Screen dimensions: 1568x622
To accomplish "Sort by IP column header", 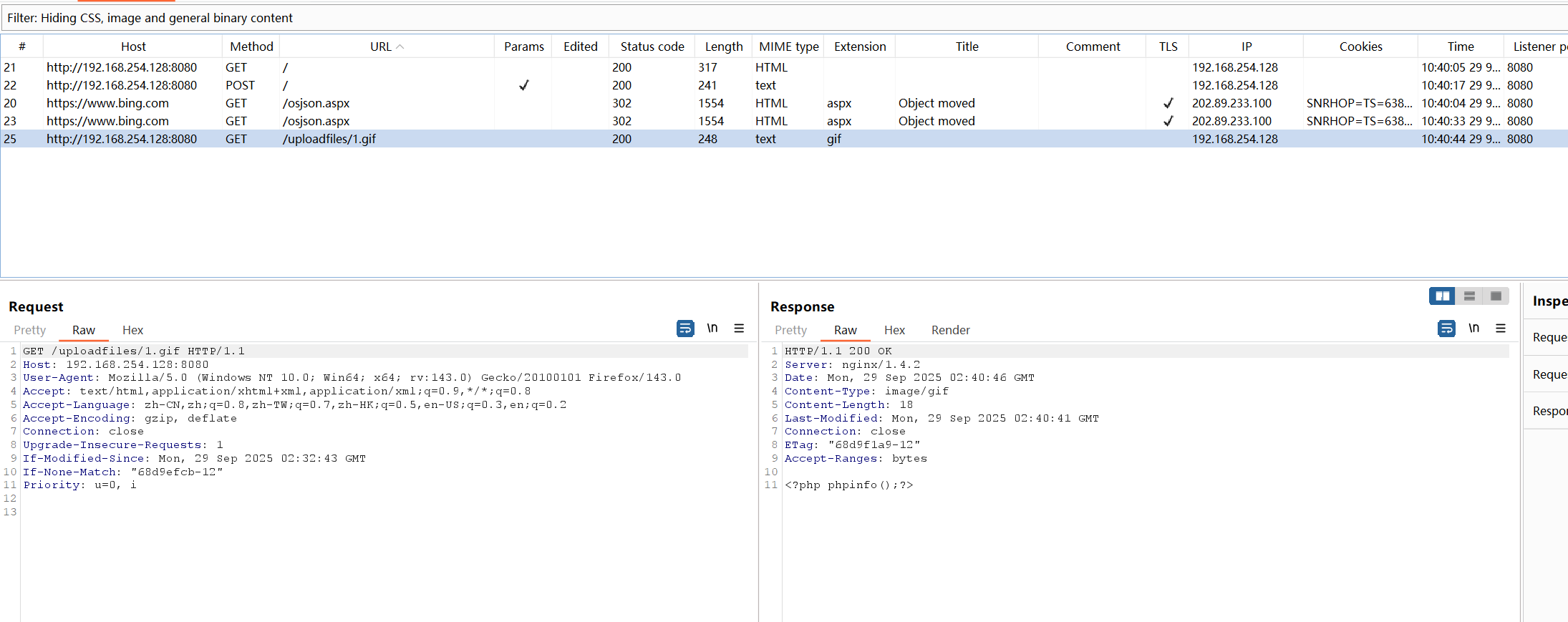I will coord(1247,47).
